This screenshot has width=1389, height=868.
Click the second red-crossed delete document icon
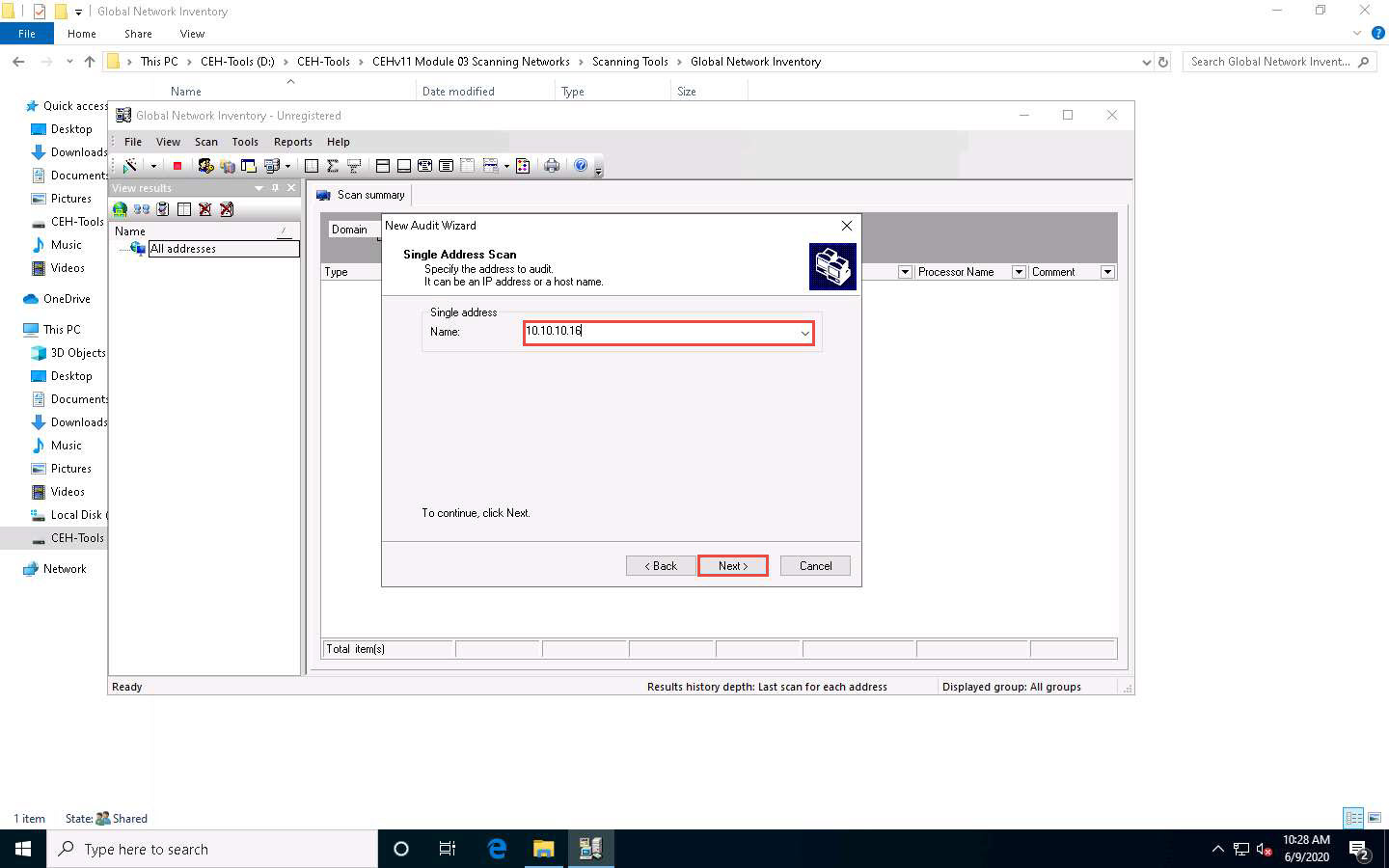[227, 209]
